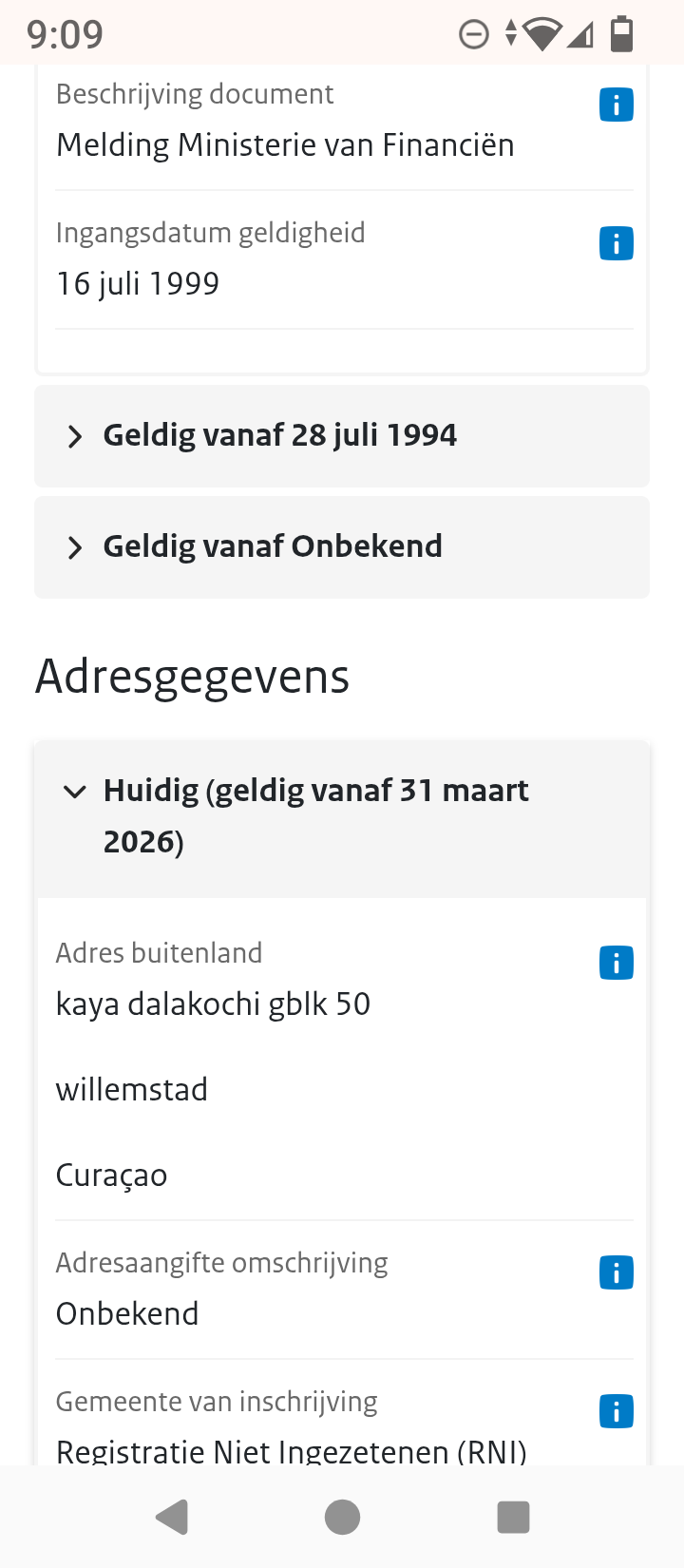Expand Geldig vanaf Onbekend section

pos(342,547)
